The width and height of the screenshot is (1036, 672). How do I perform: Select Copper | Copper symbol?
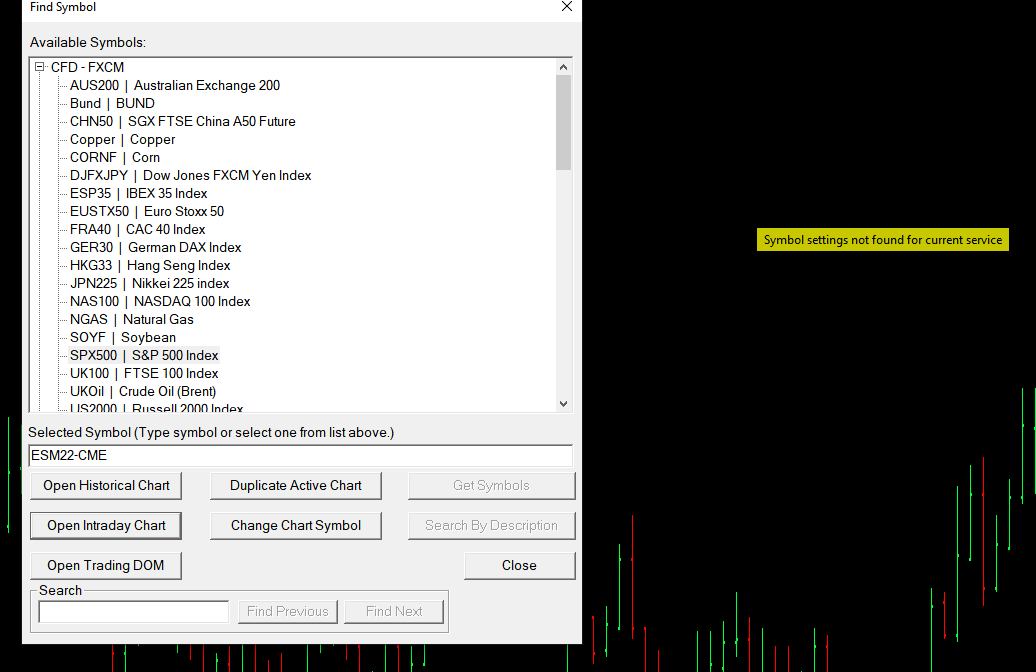coord(123,139)
